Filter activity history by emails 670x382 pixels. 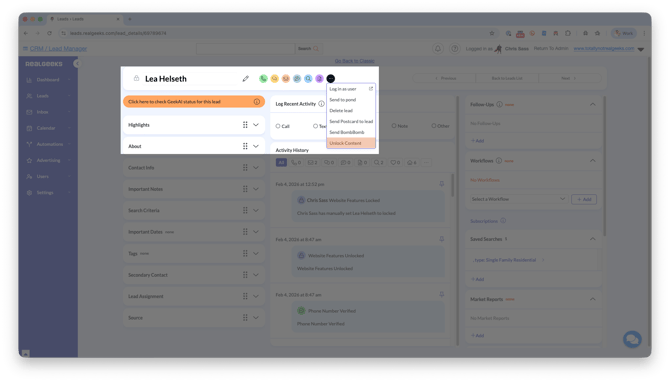point(312,162)
